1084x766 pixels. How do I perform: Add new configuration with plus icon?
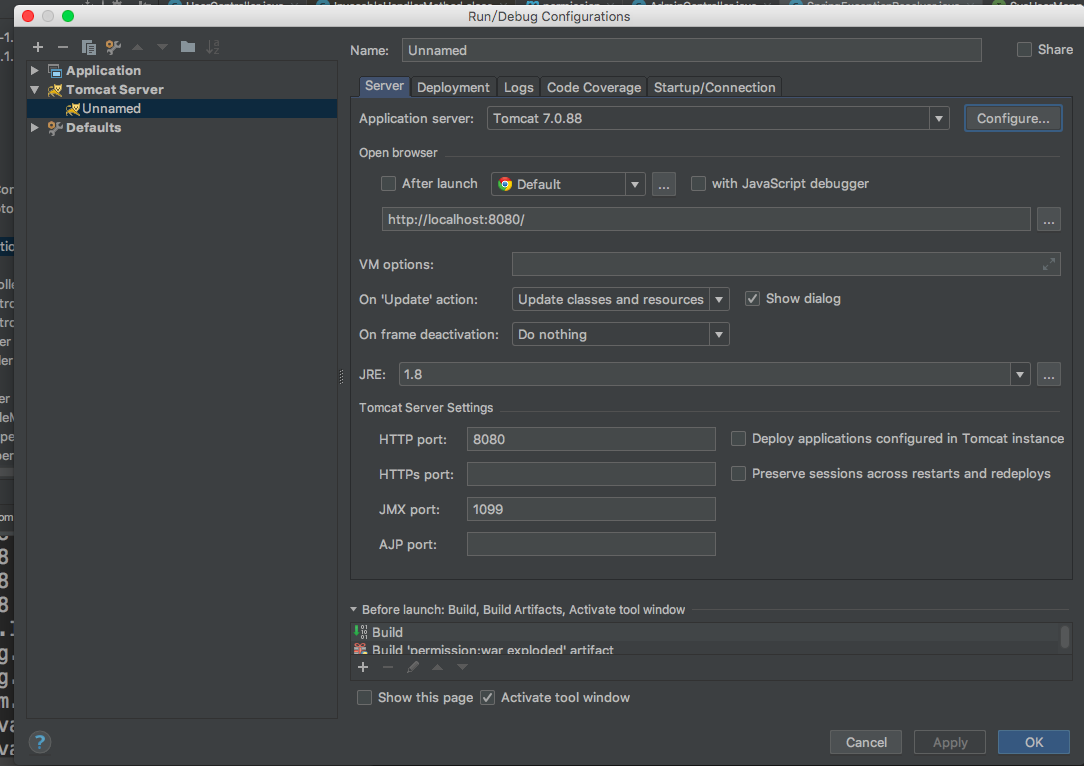[x=38, y=47]
